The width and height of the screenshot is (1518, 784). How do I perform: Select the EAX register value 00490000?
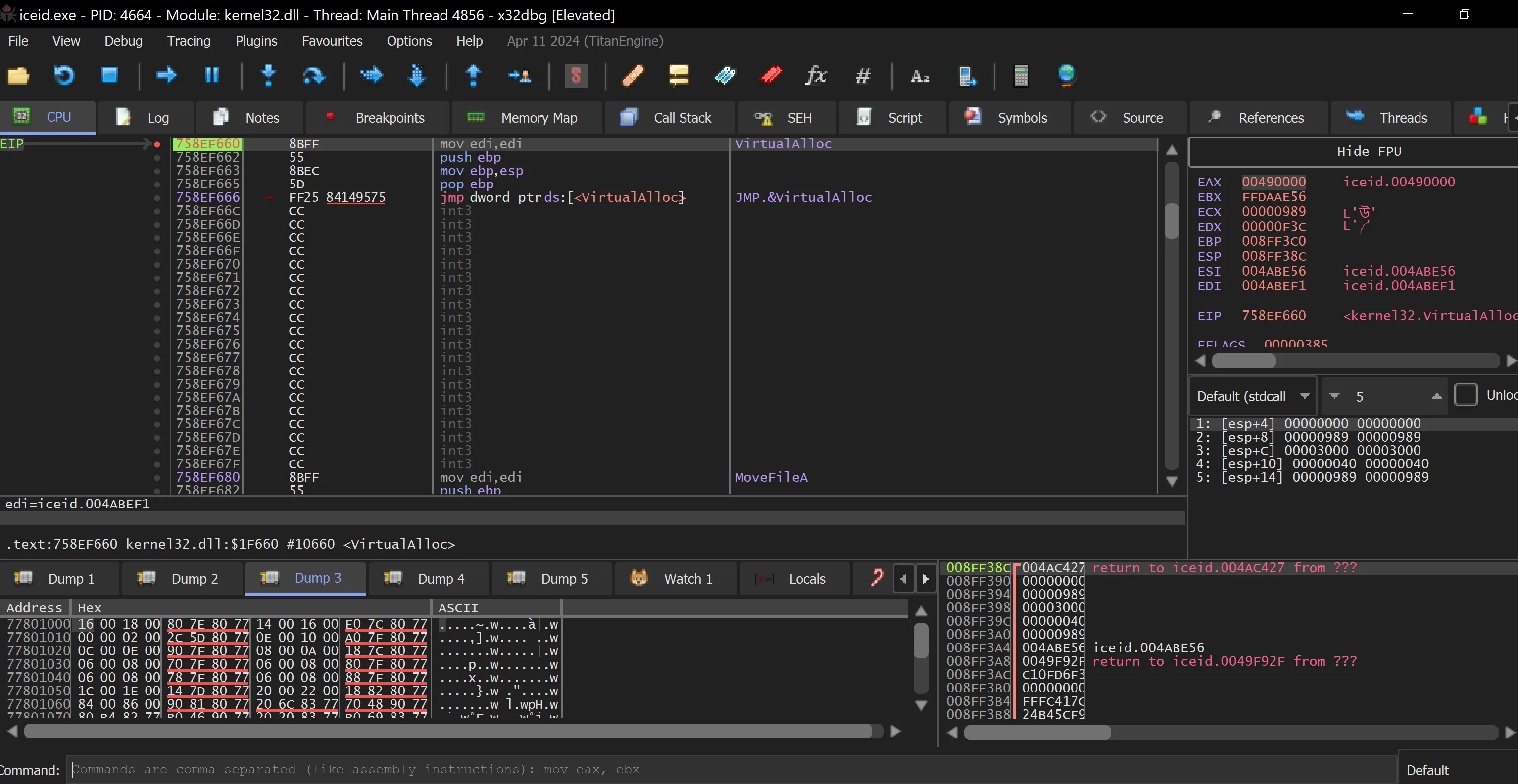pyautogui.click(x=1273, y=182)
